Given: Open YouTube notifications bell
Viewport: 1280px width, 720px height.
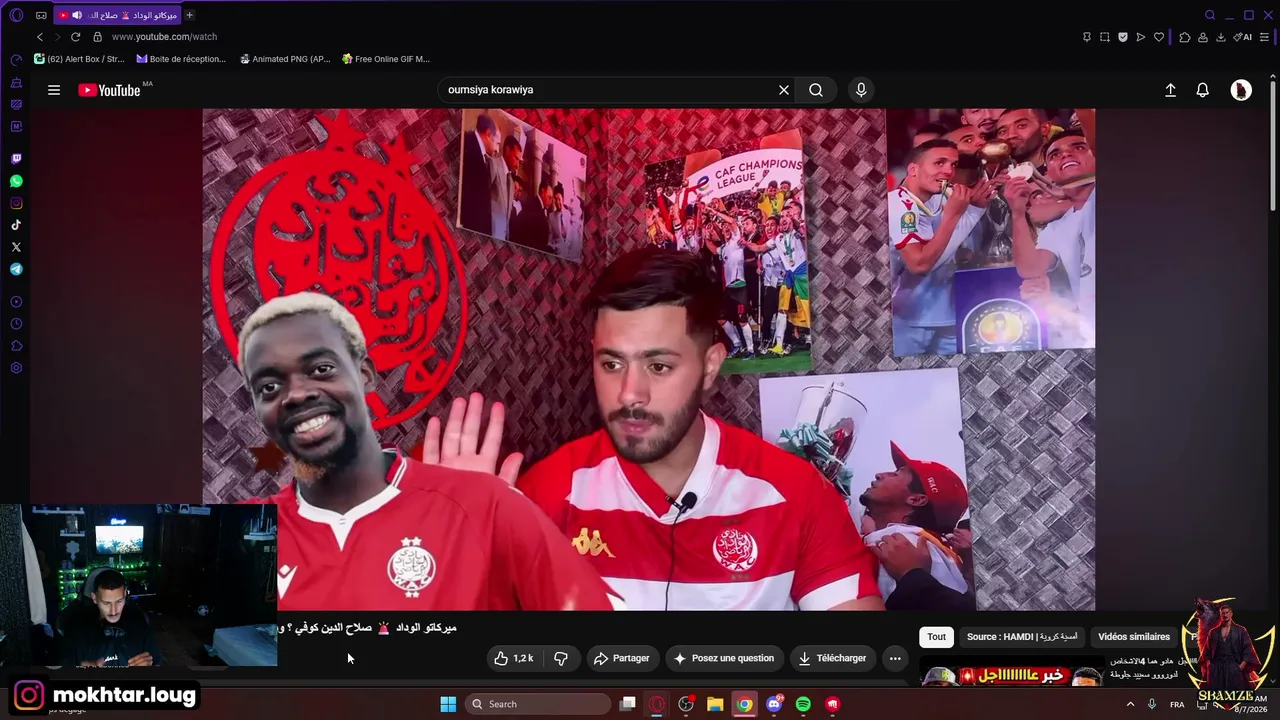Looking at the screenshot, I should [1203, 90].
